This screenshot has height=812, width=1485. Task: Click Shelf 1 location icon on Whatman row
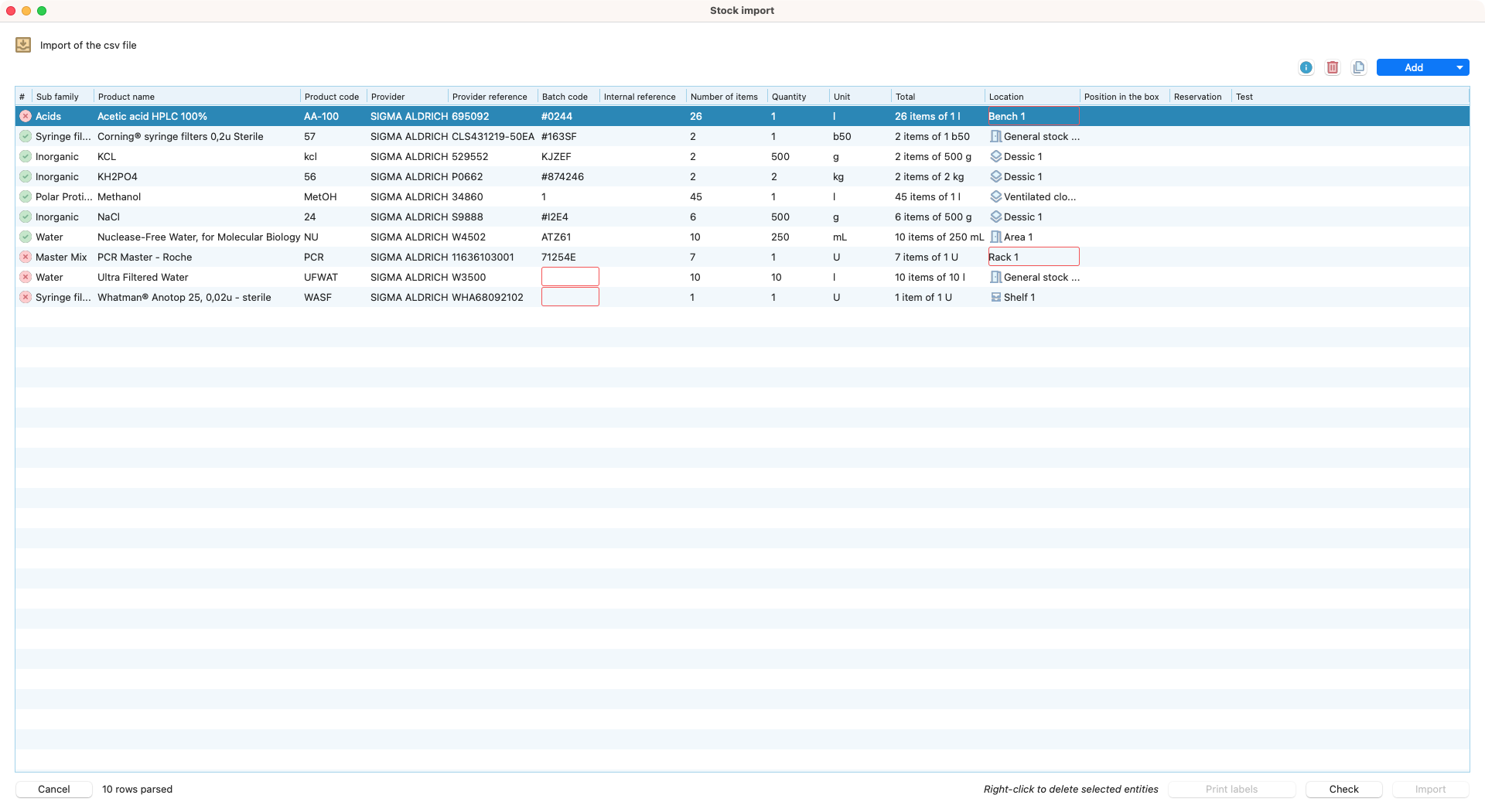[x=996, y=297]
